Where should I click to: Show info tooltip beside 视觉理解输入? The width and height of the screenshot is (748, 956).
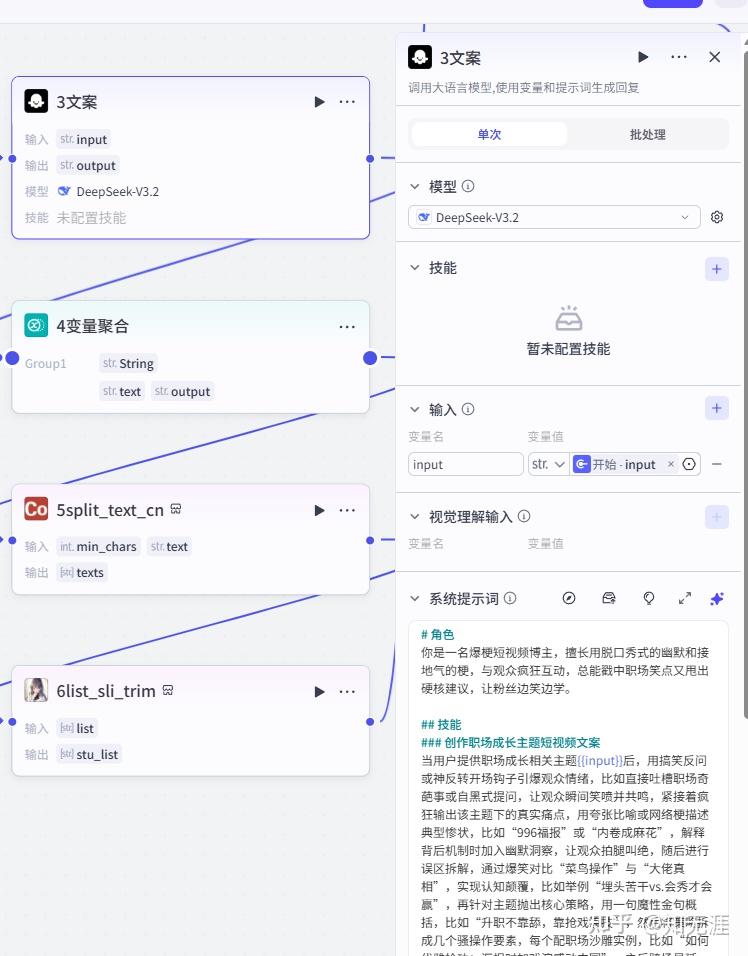pyautogui.click(x=524, y=516)
